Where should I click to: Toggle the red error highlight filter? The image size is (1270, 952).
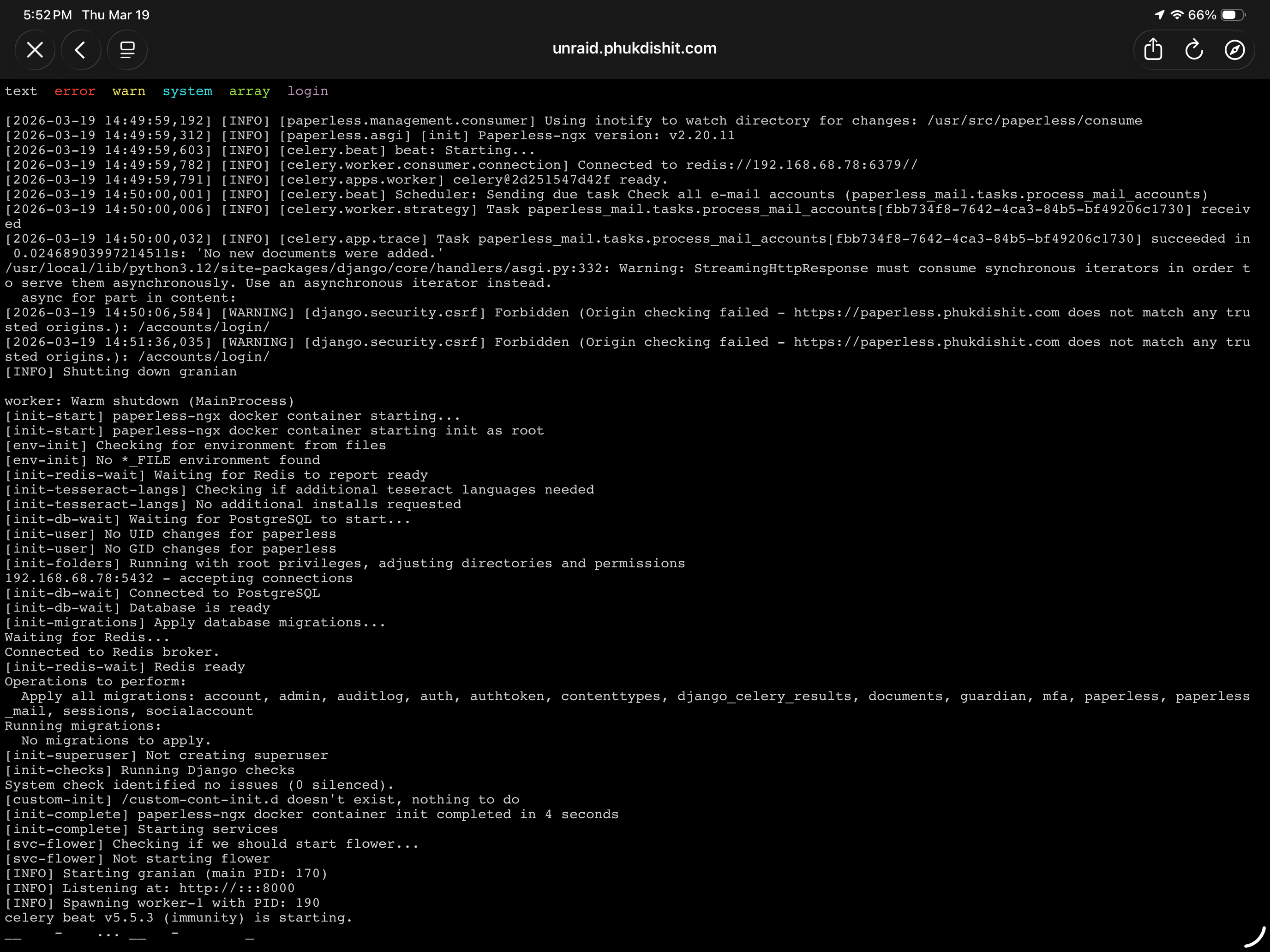pyautogui.click(x=75, y=91)
